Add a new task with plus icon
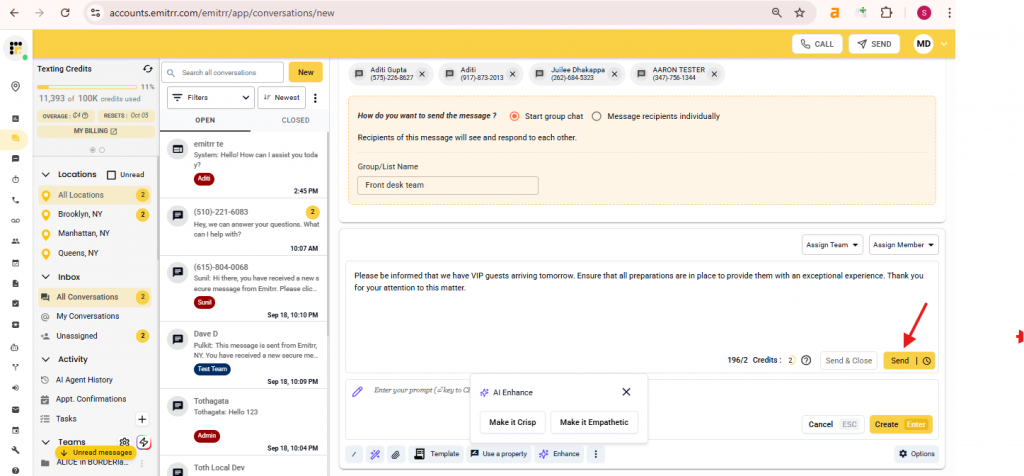The width and height of the screenshot is (1024, 476). 142,419
